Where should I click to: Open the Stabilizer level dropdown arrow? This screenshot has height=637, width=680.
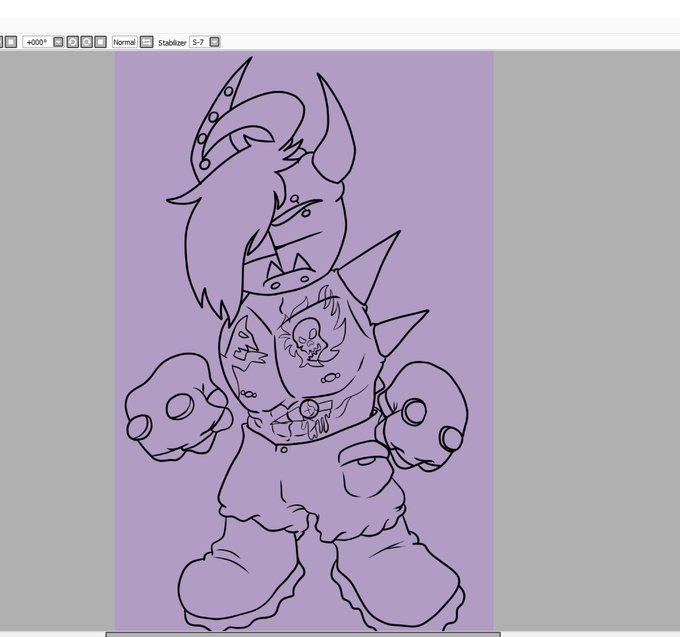coord(214,42)
